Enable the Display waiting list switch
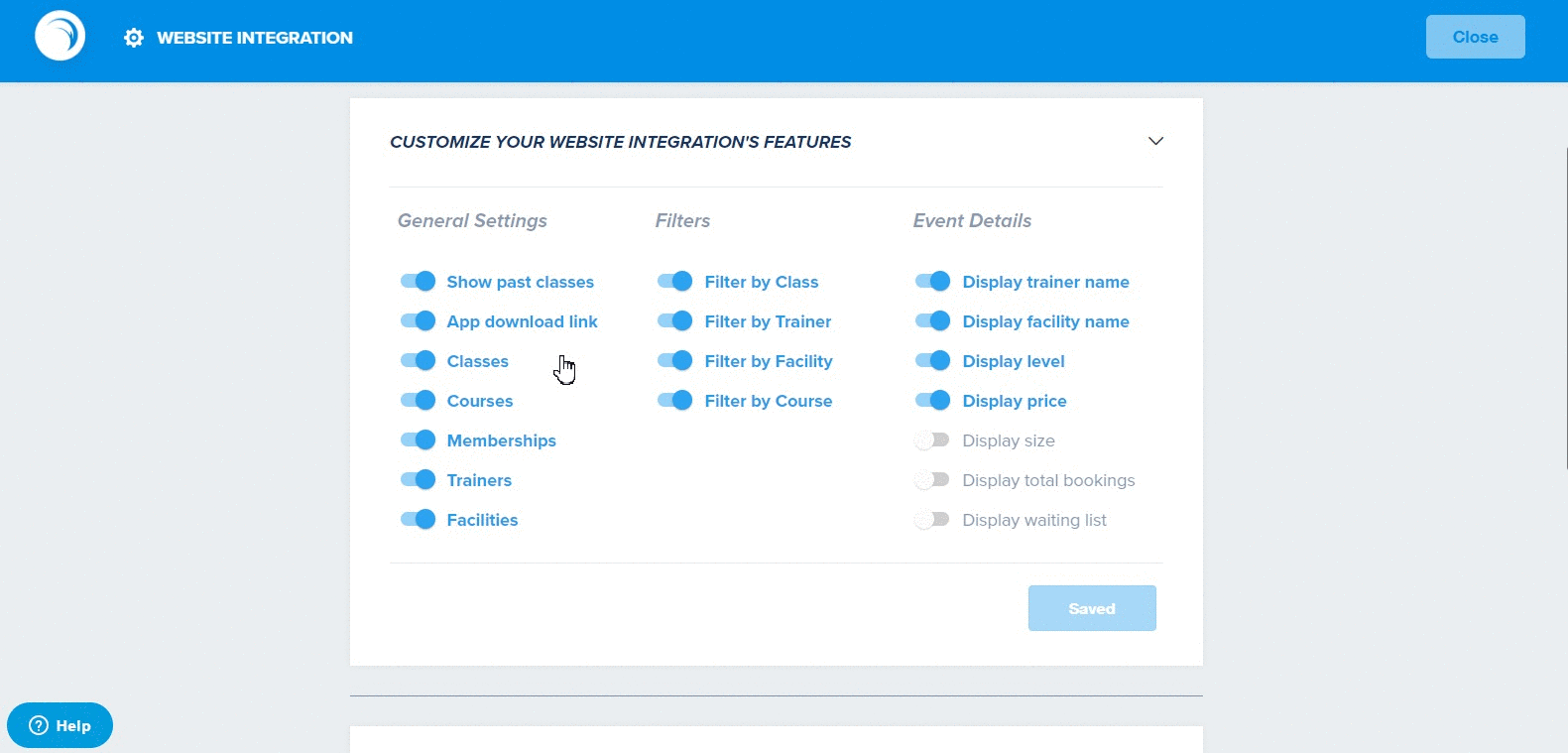Viewport: 1568px width, 753px height. (932, 519)
